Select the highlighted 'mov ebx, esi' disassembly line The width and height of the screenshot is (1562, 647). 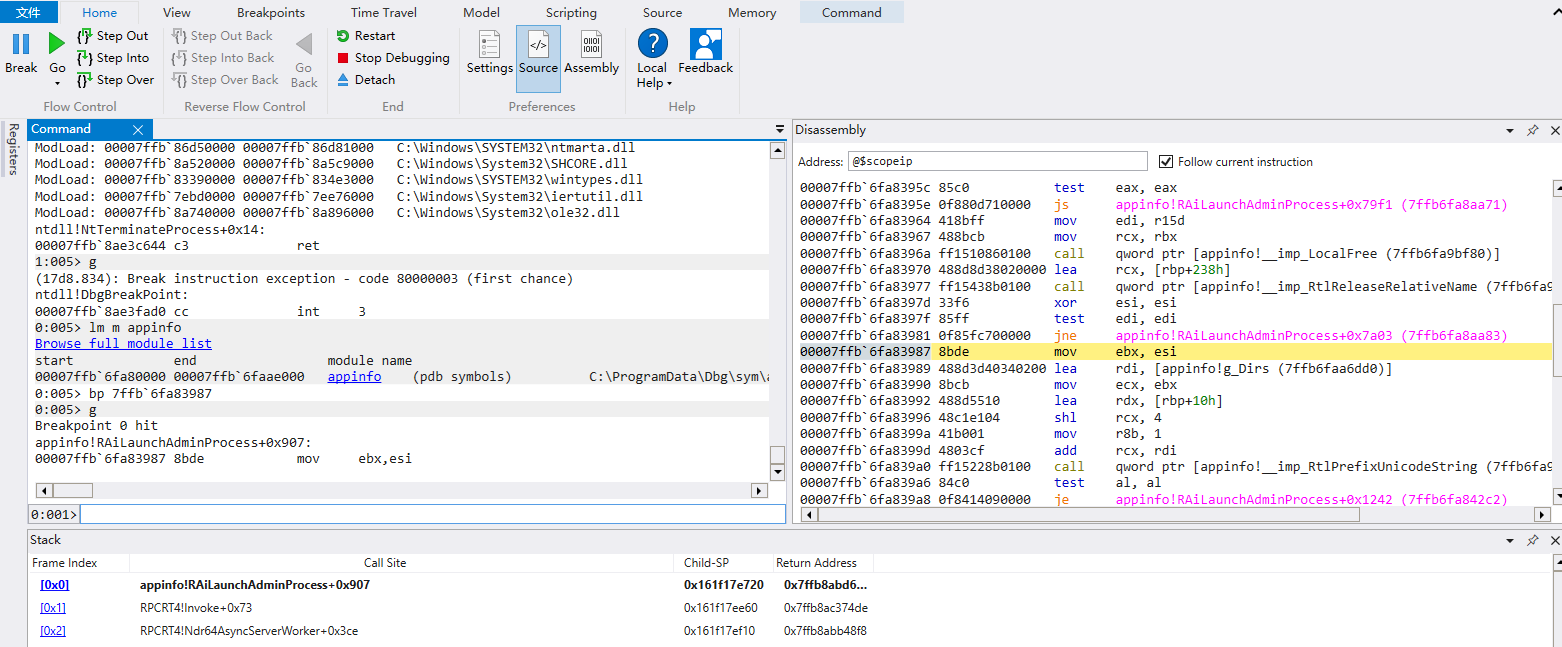click(1175, 352)
